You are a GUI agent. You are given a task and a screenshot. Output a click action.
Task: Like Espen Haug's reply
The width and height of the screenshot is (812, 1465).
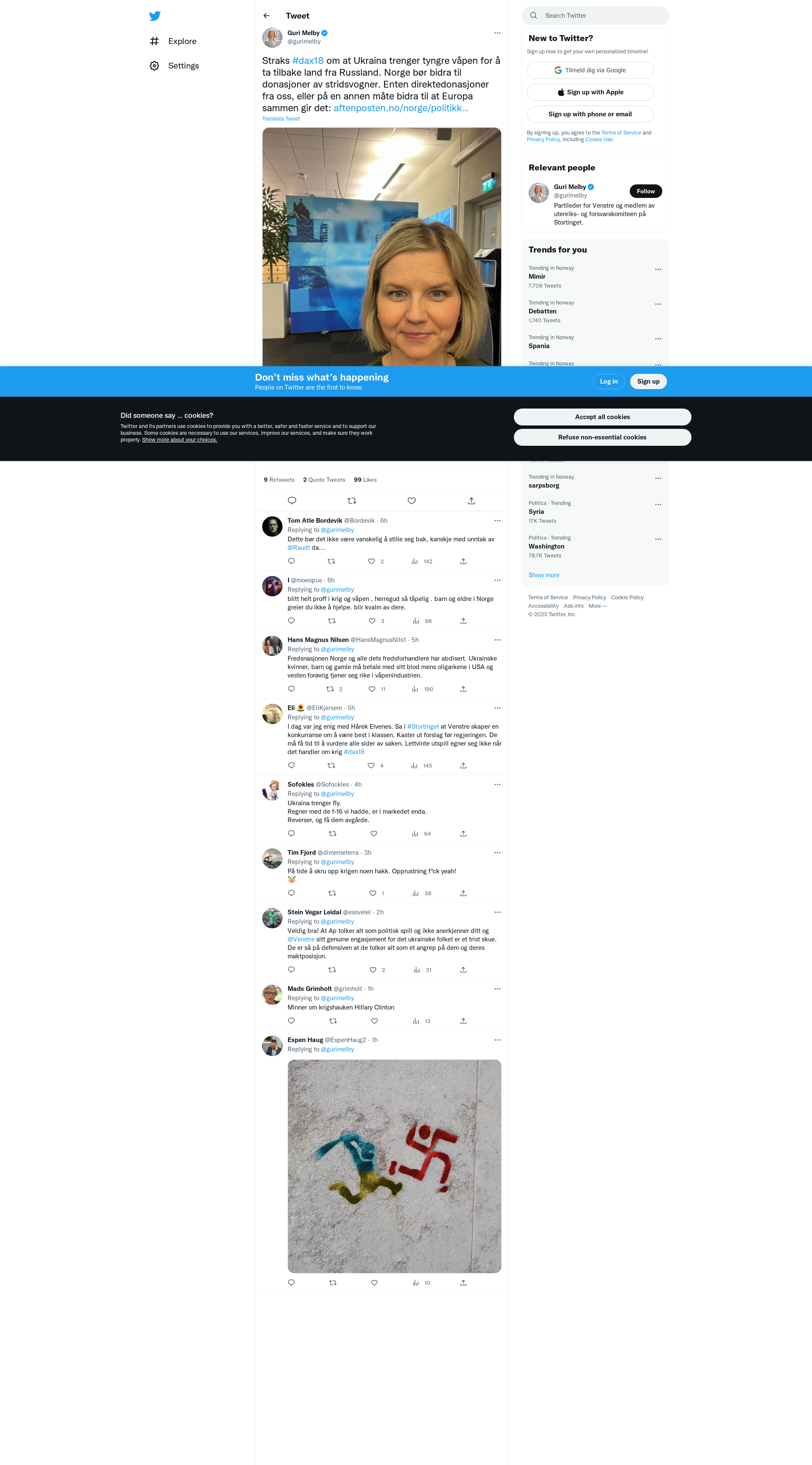[374, 1283]
